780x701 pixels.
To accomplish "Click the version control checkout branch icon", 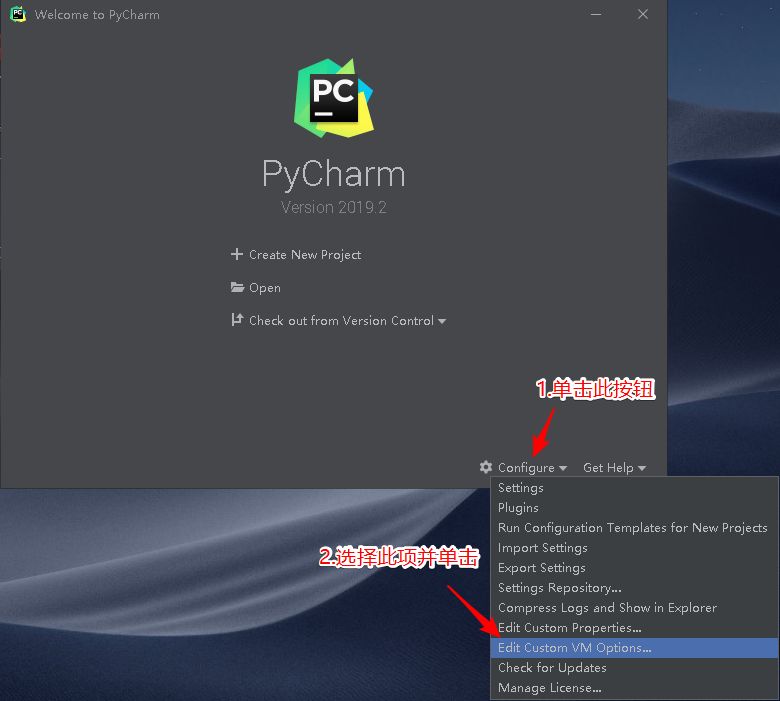I will 237,320.
